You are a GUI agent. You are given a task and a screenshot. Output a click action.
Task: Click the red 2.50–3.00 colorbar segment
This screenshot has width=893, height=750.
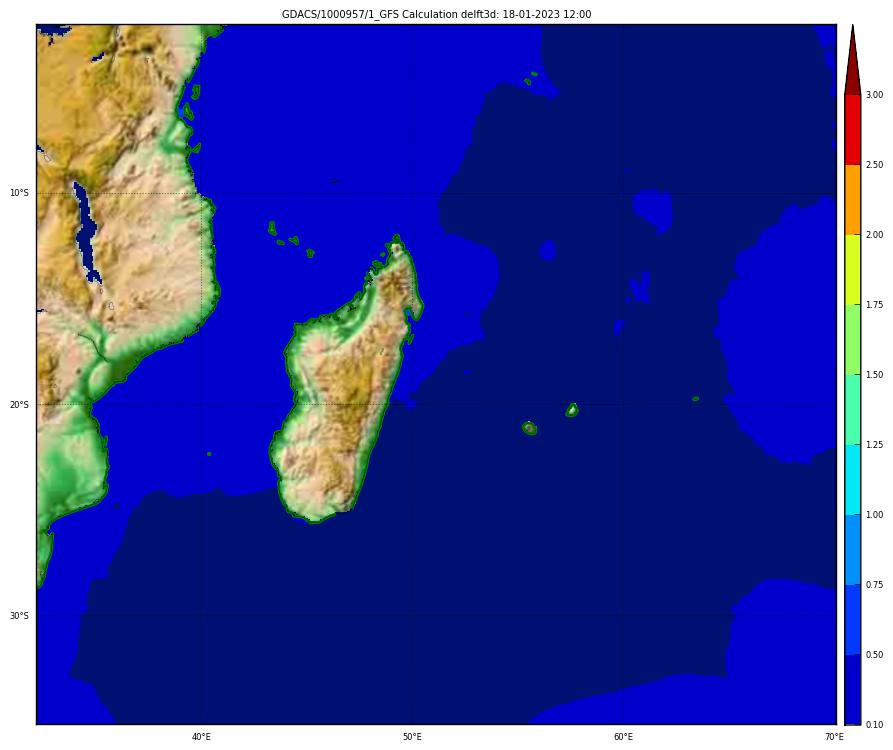point(852,130)
